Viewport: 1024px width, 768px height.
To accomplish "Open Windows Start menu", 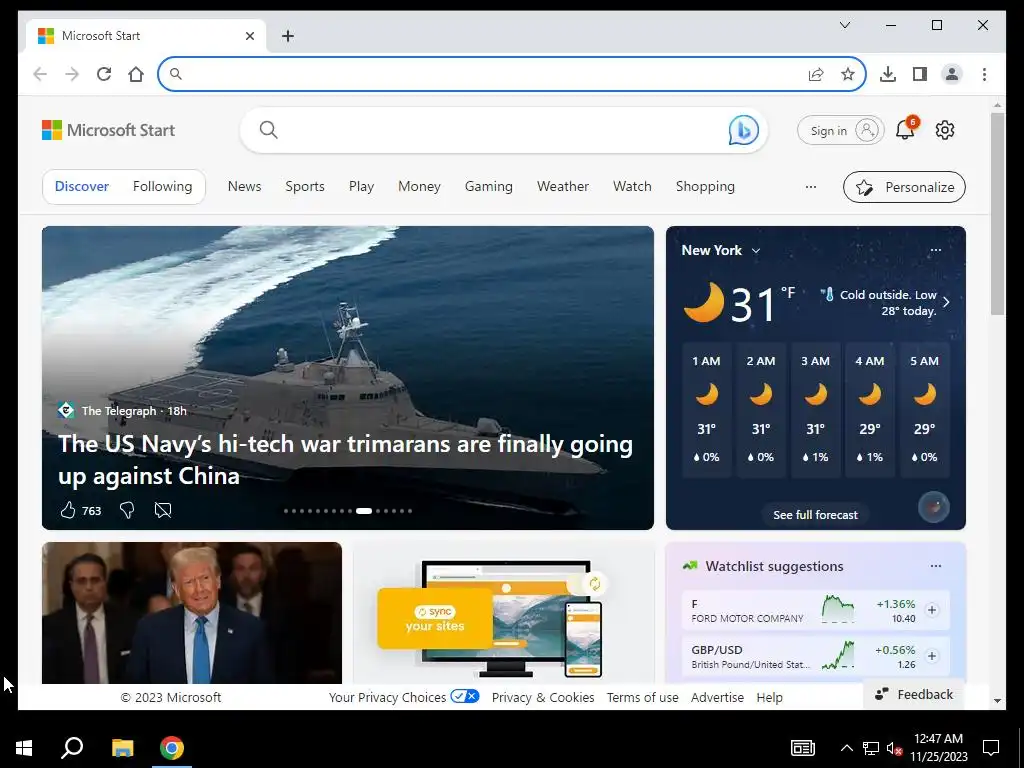I will (24, 747).
